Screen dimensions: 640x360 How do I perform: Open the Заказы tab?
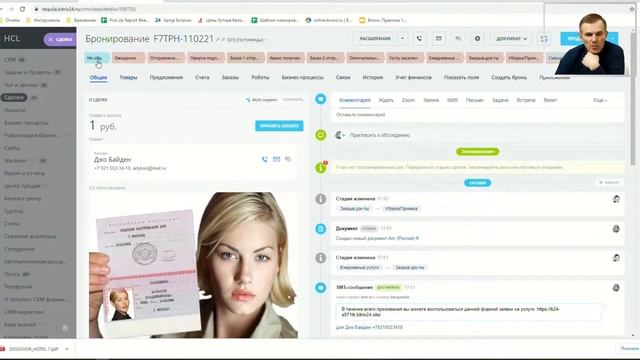pos(230,77)
